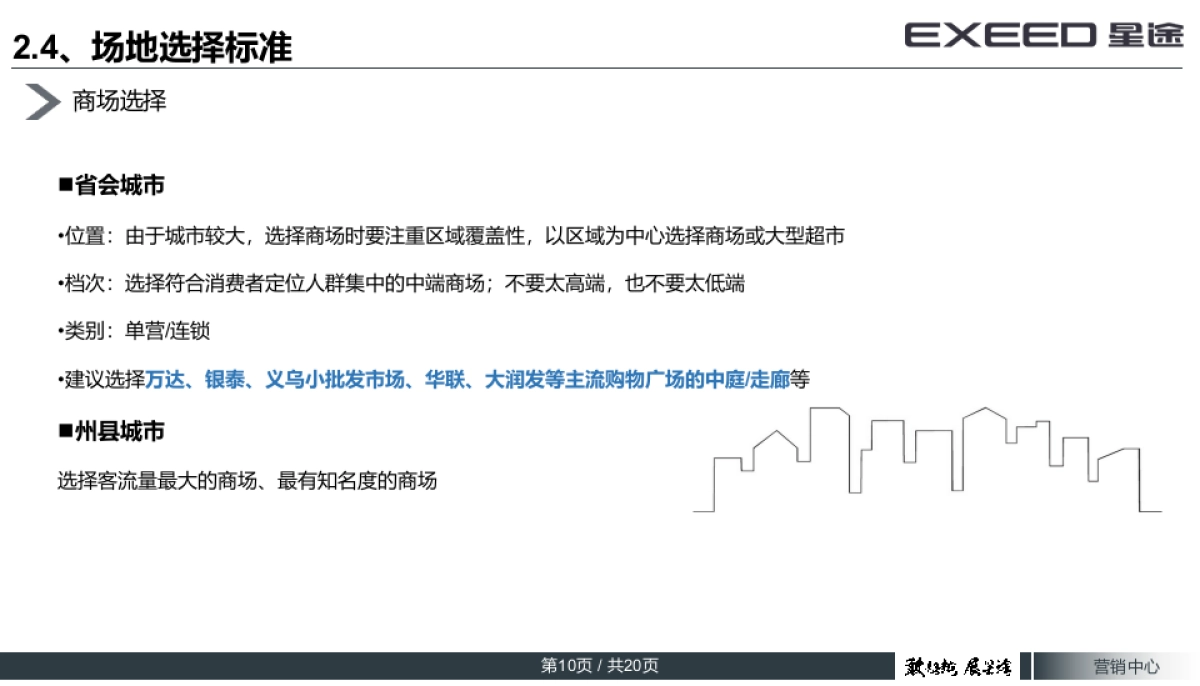Select the 商场选择 section heading
This screenshot has height=686, width=1200.
(x=120, y=101)
